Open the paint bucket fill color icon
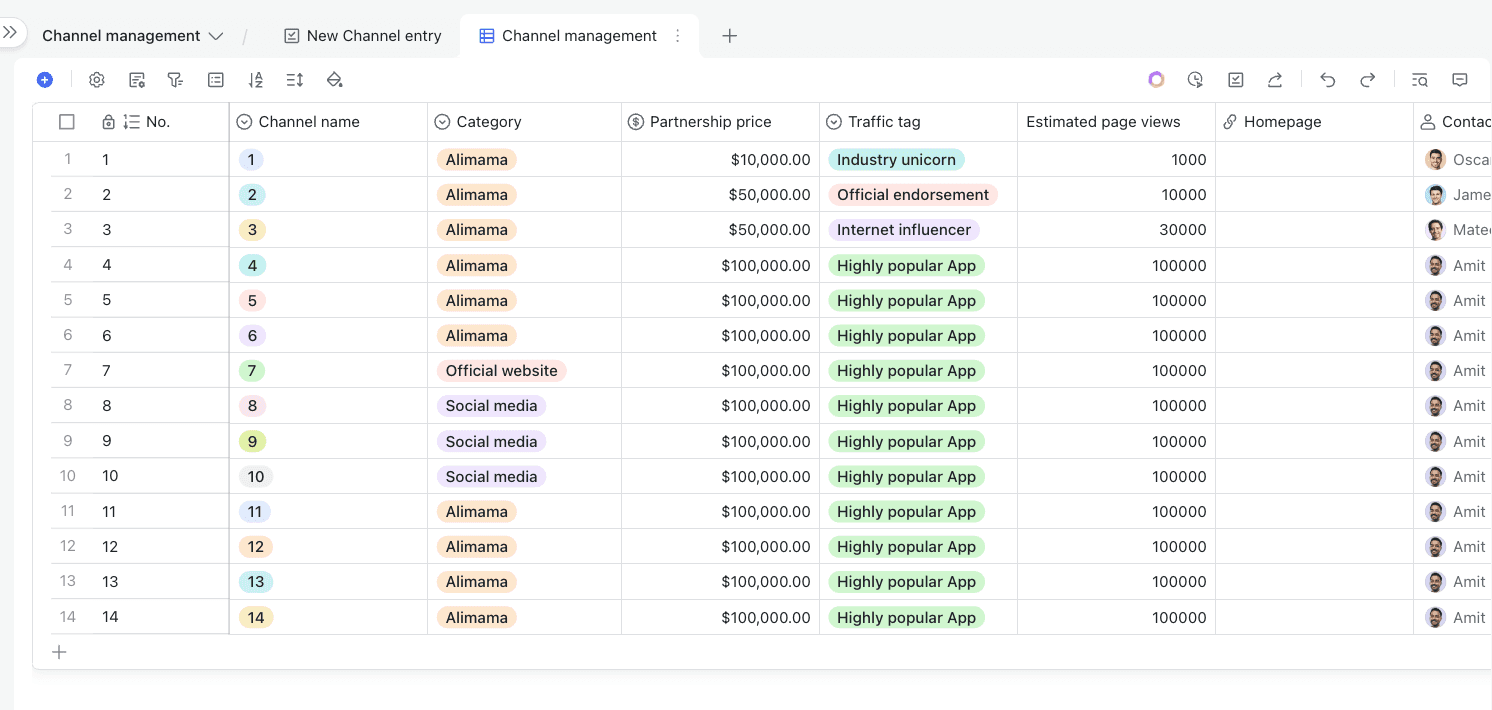Screen dimensions: 1492x710 335,80
